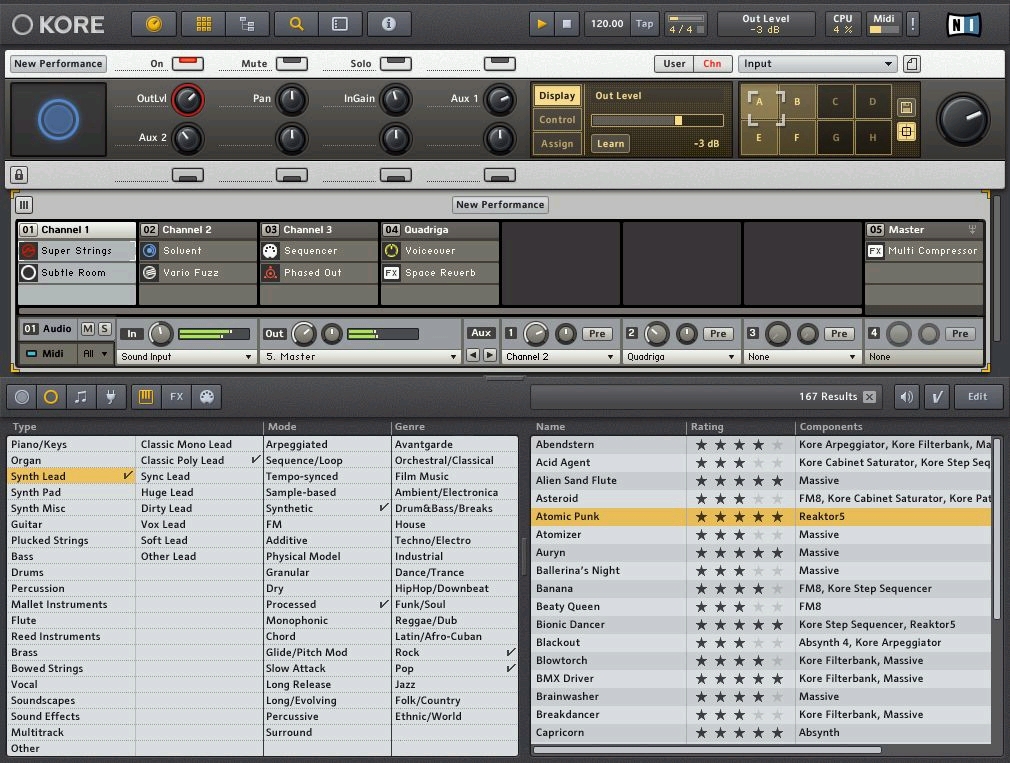
Task: Open the Midi All channel dropdown
Action: (x=95, y=353)
